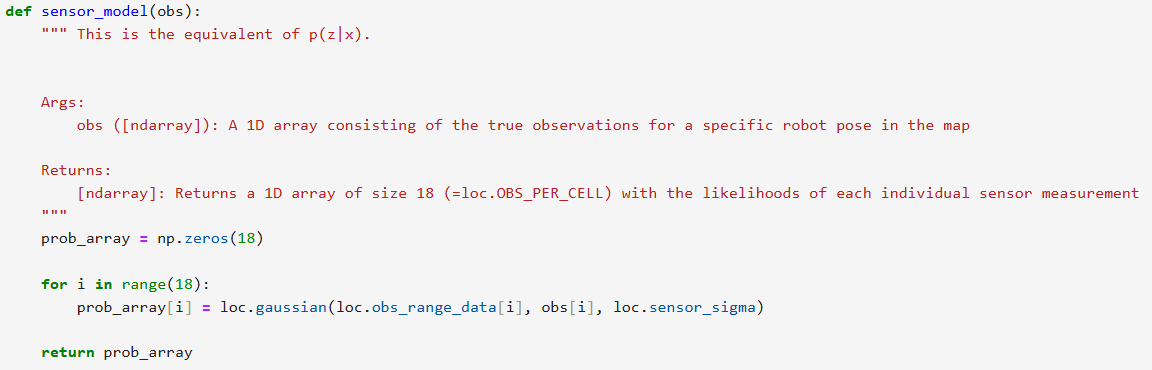
Task: Click prob_array in the return statement
Action: point(148,352)
